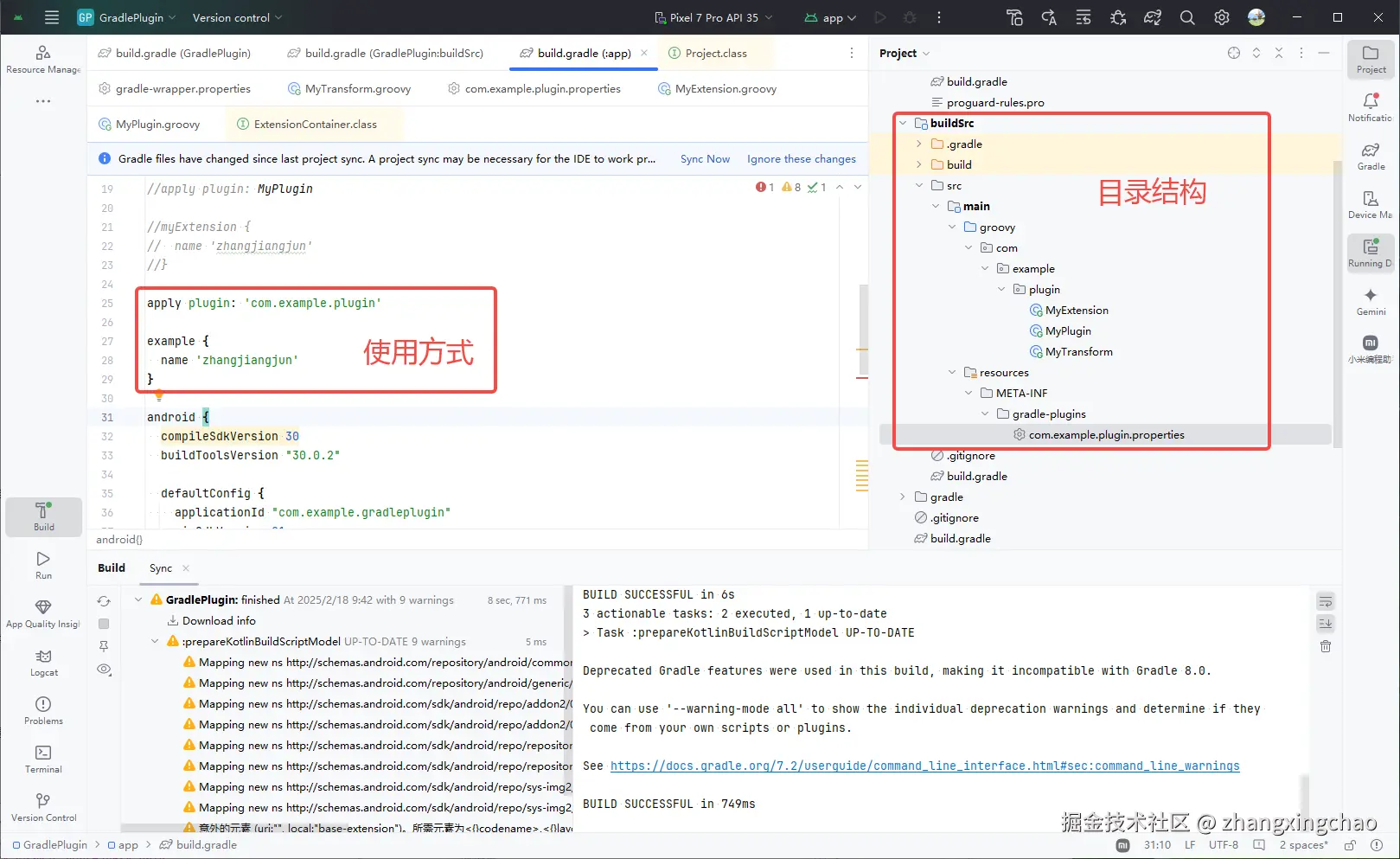Go to next highlighted error arrow
This screenshot has width=1400, height=859.
coord(858,187)
